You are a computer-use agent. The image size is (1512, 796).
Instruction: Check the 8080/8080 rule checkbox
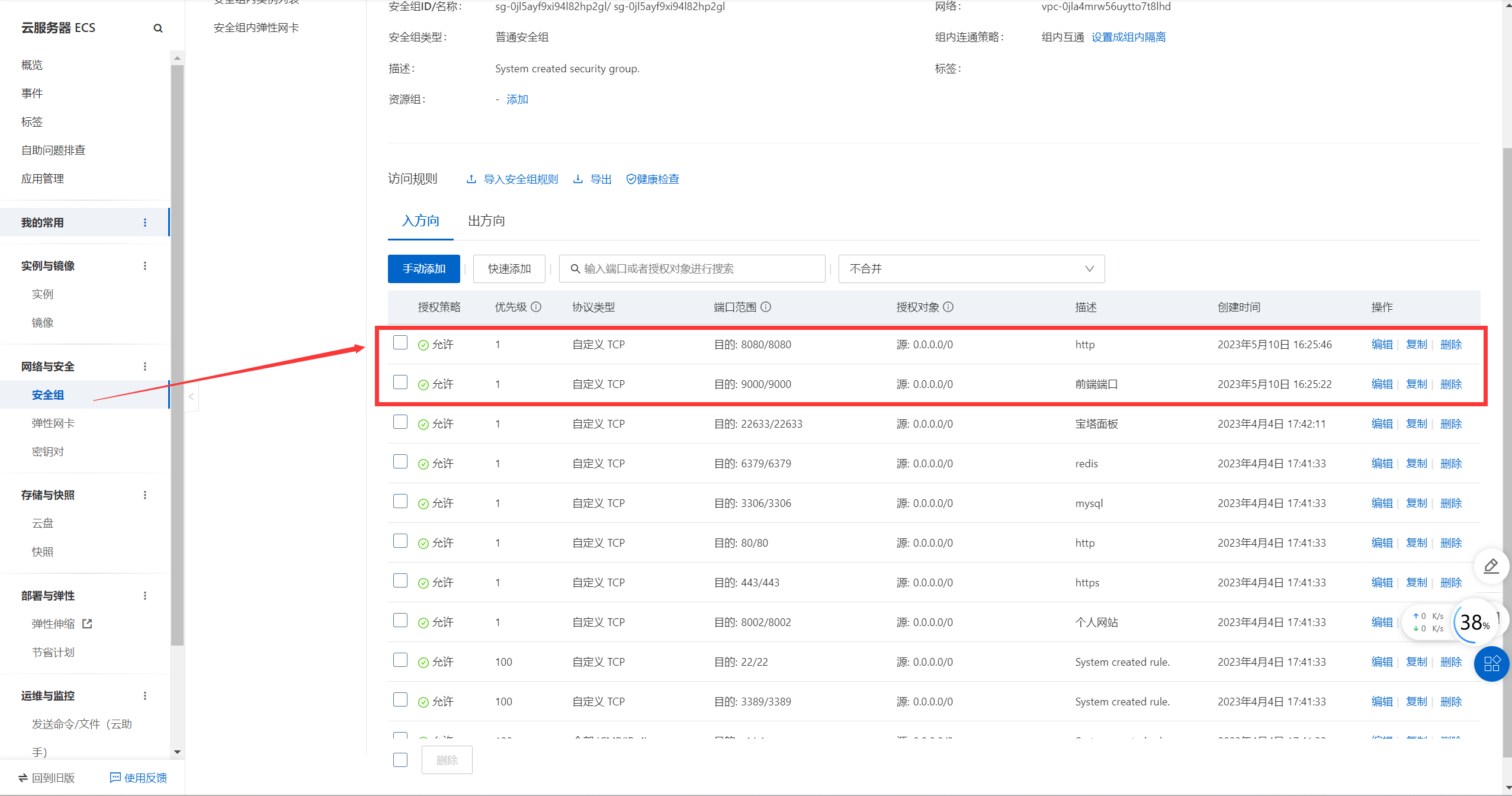pyautogui.click(x=400, y=343)
